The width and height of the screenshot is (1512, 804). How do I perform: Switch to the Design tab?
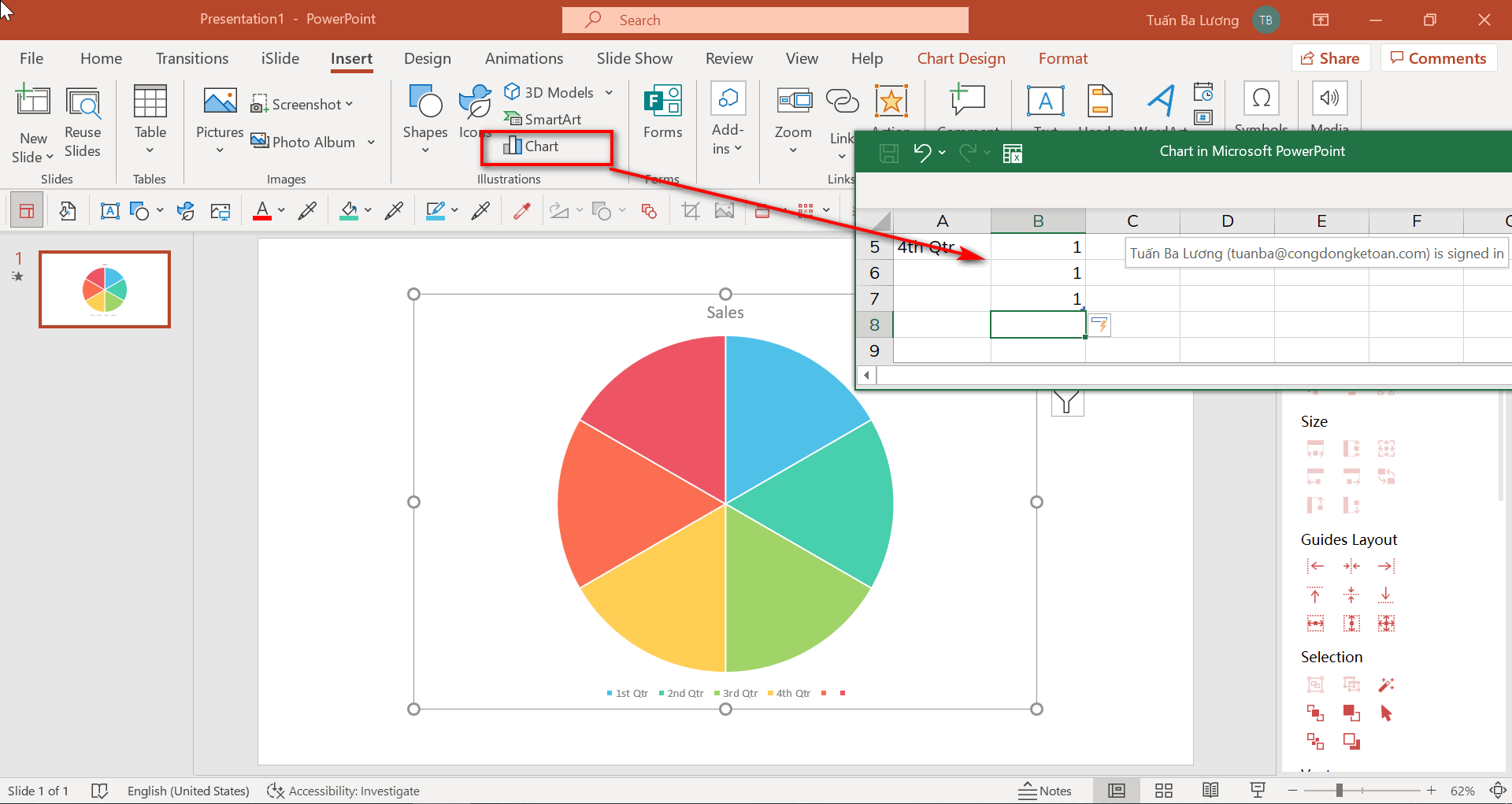point(428,58)
